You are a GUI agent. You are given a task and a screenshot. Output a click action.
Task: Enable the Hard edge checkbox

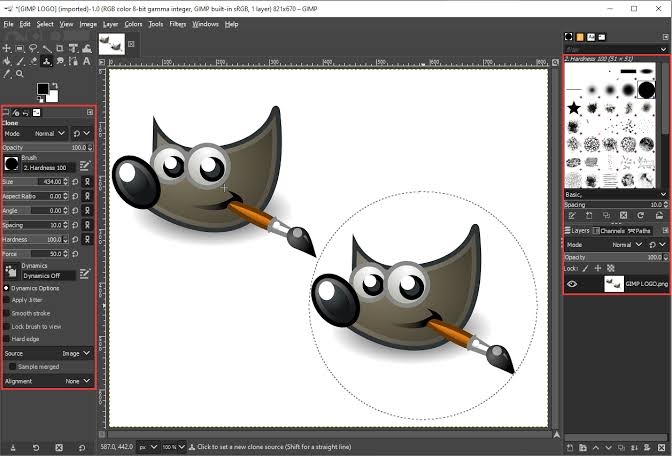[6, 339]
